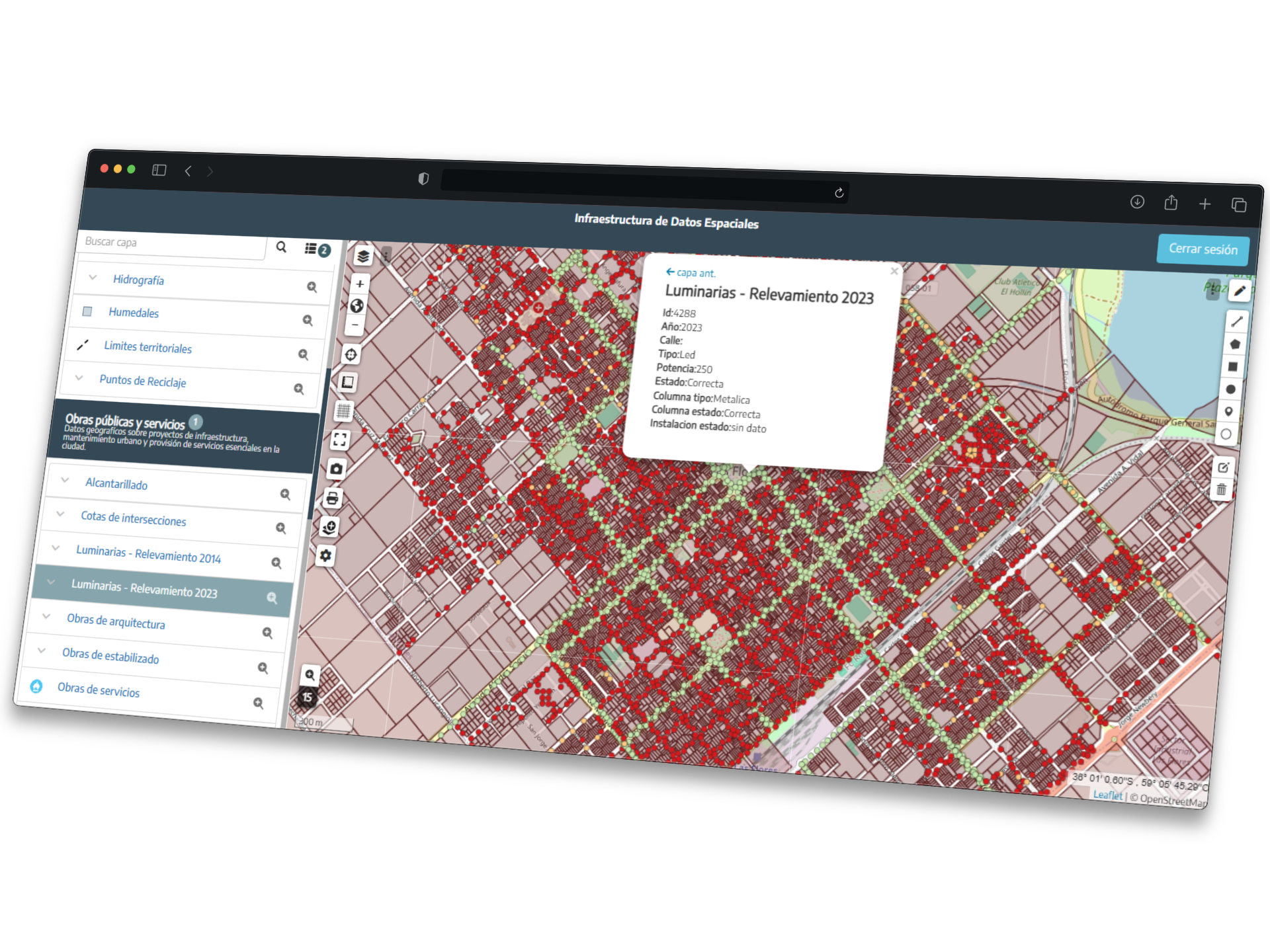Click the zoom magnifier above level 15
The image size is (1270, 952).
click(x=310, y=675)
